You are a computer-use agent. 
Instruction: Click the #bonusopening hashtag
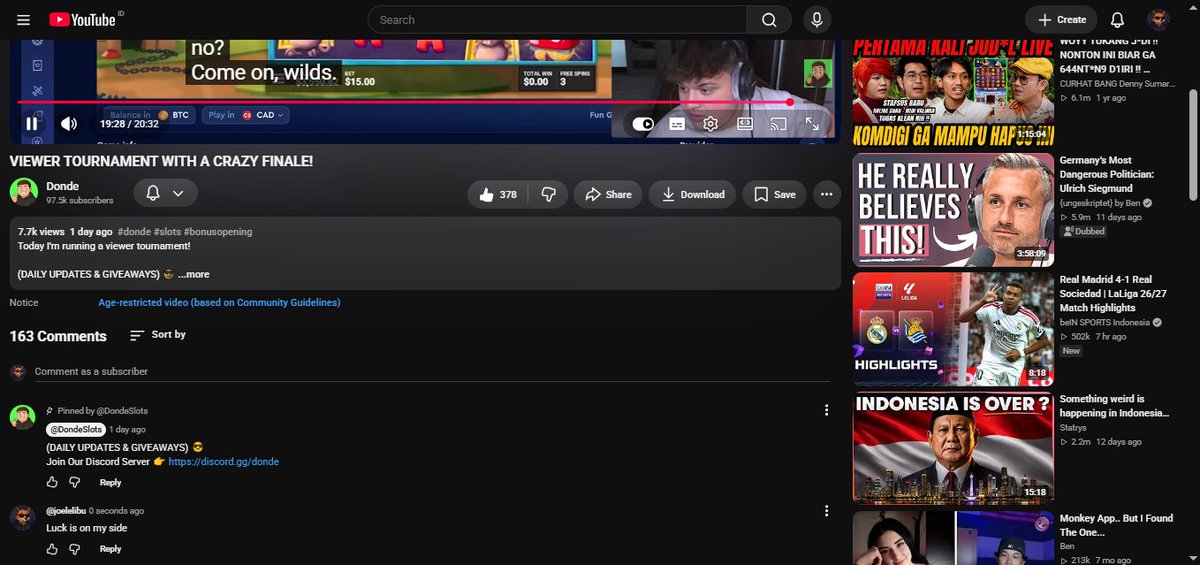218,232
